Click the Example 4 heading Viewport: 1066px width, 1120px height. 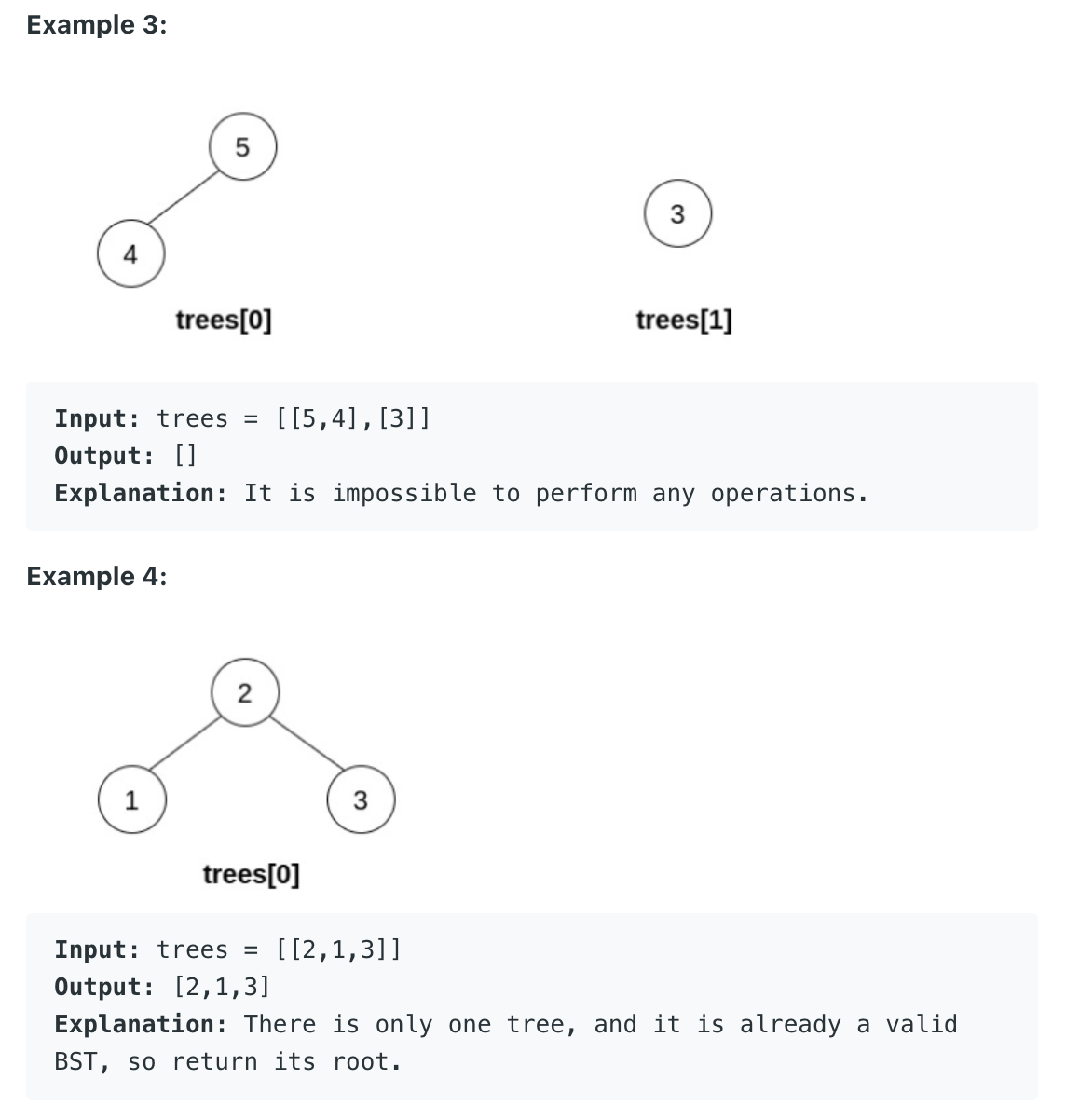point(97,577)
